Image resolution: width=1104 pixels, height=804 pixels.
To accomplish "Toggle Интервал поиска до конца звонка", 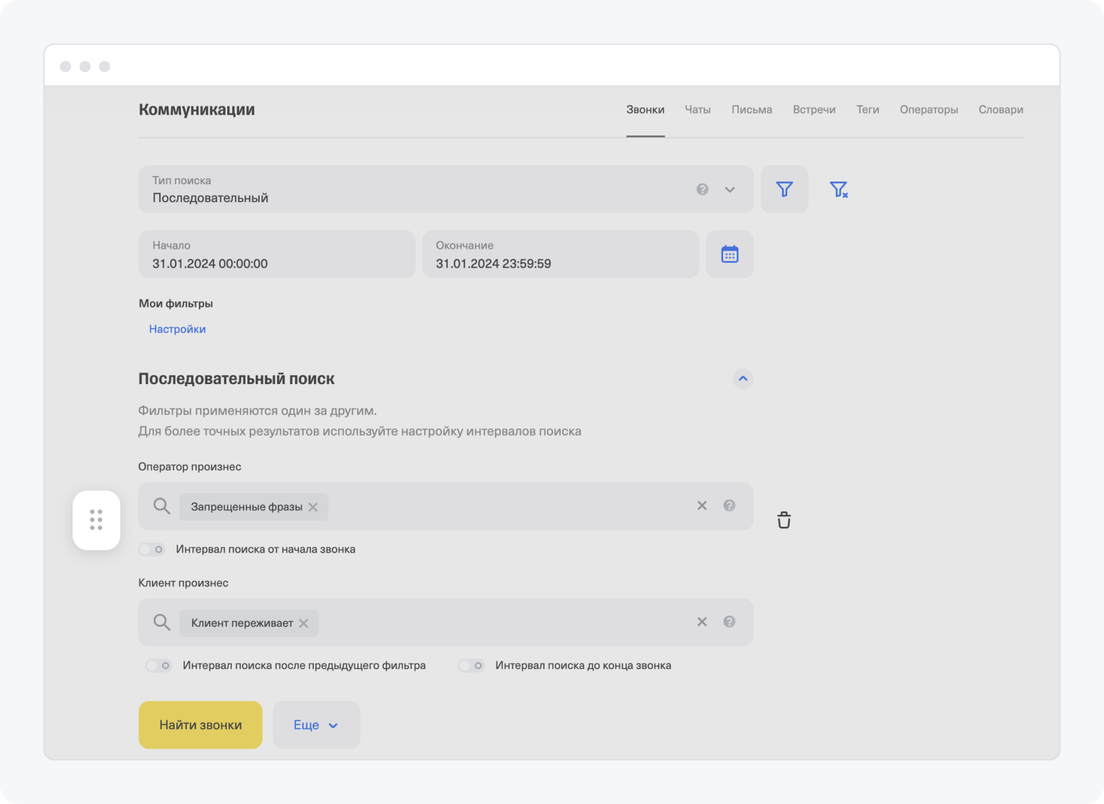I will point(471,665).
